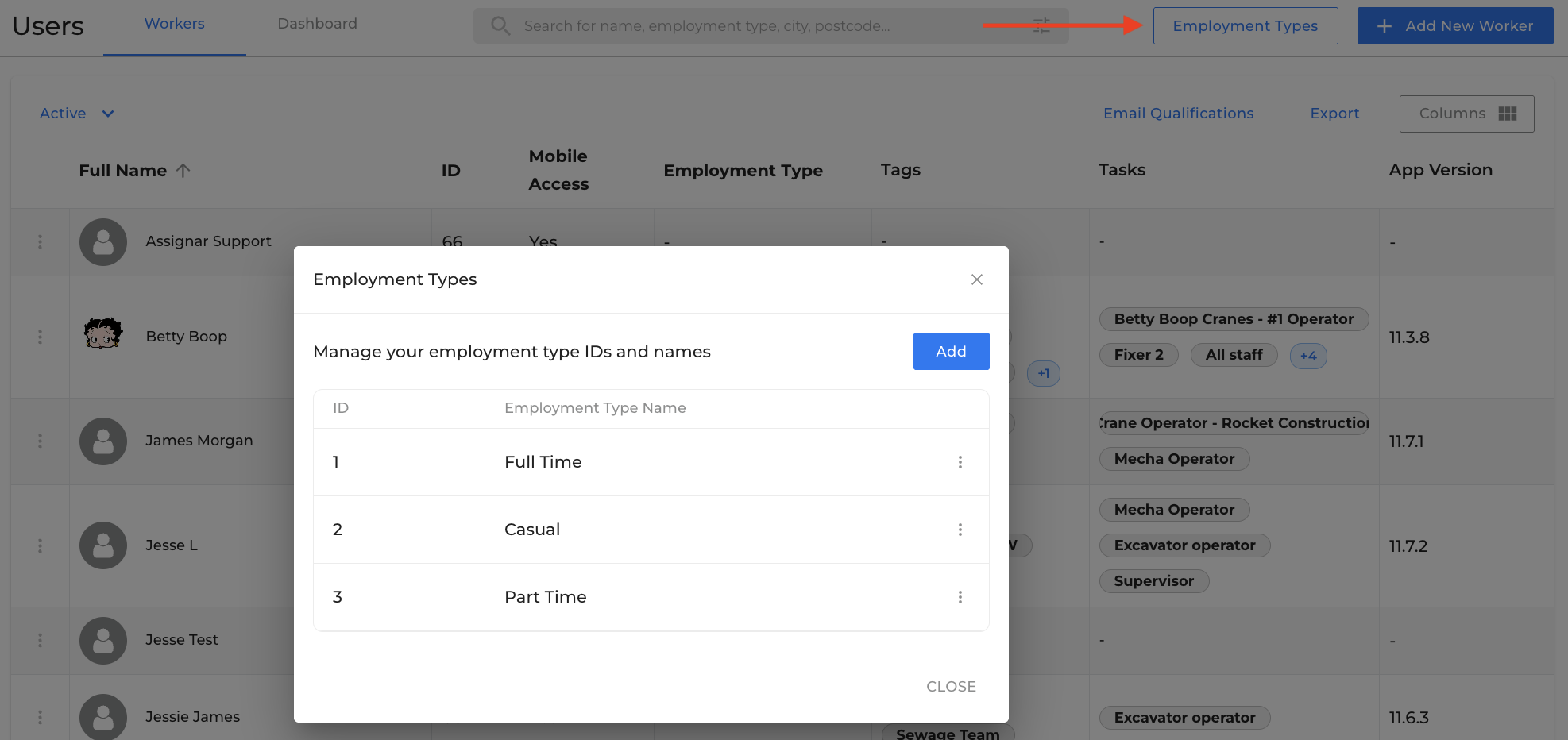The image size is (1568, 740).
Task: Click Betty Boop's profile picture
Action: (103, 334)
